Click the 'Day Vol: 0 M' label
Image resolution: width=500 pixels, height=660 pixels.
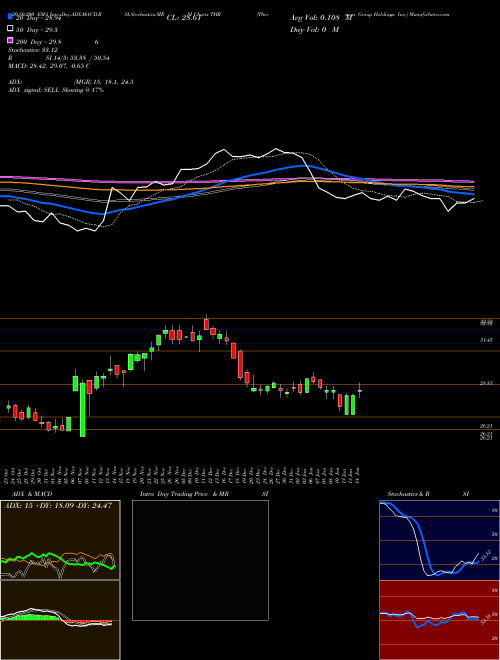click(x=314, y=29)
